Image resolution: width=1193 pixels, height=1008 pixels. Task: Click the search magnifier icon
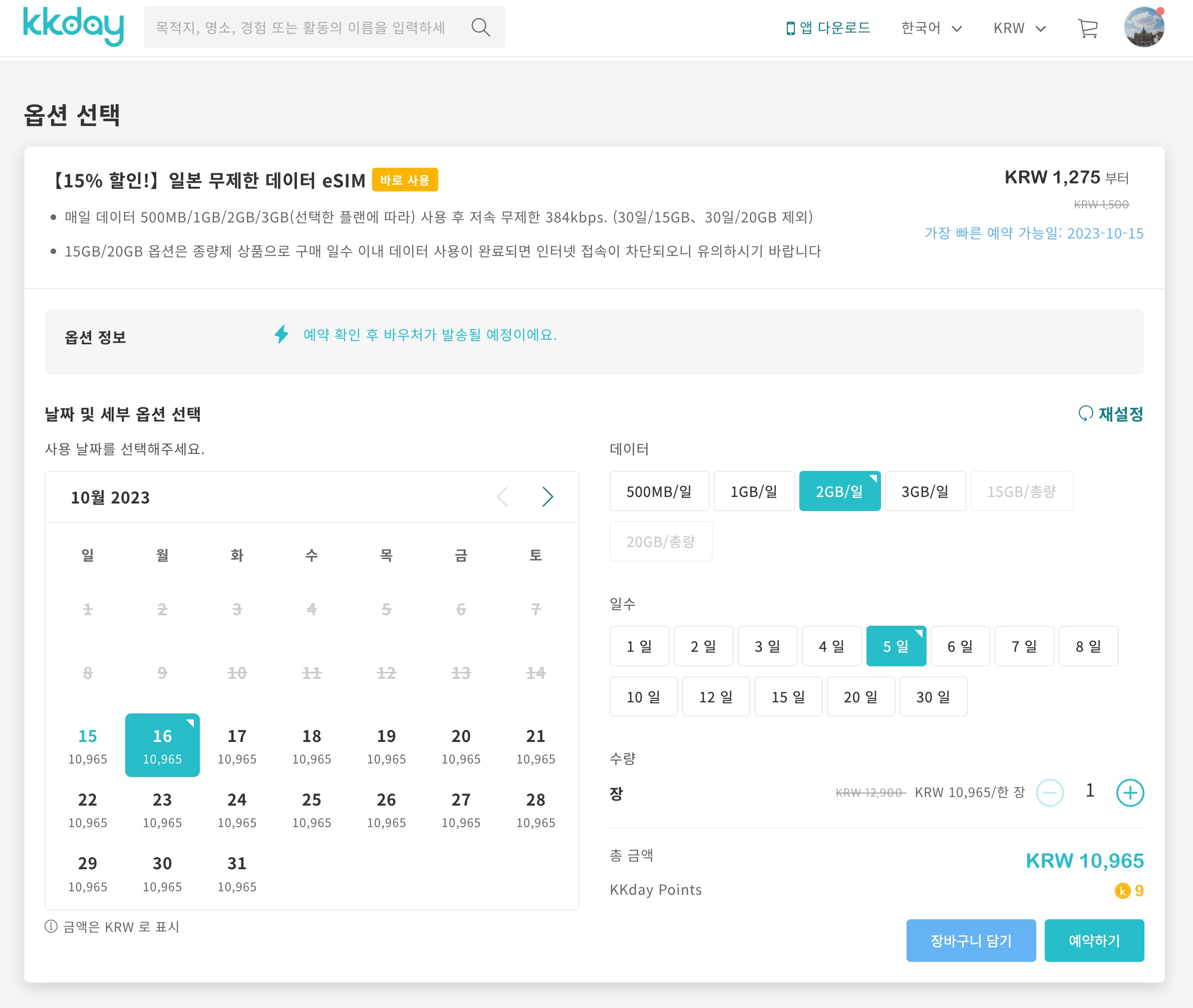[480, 28]
